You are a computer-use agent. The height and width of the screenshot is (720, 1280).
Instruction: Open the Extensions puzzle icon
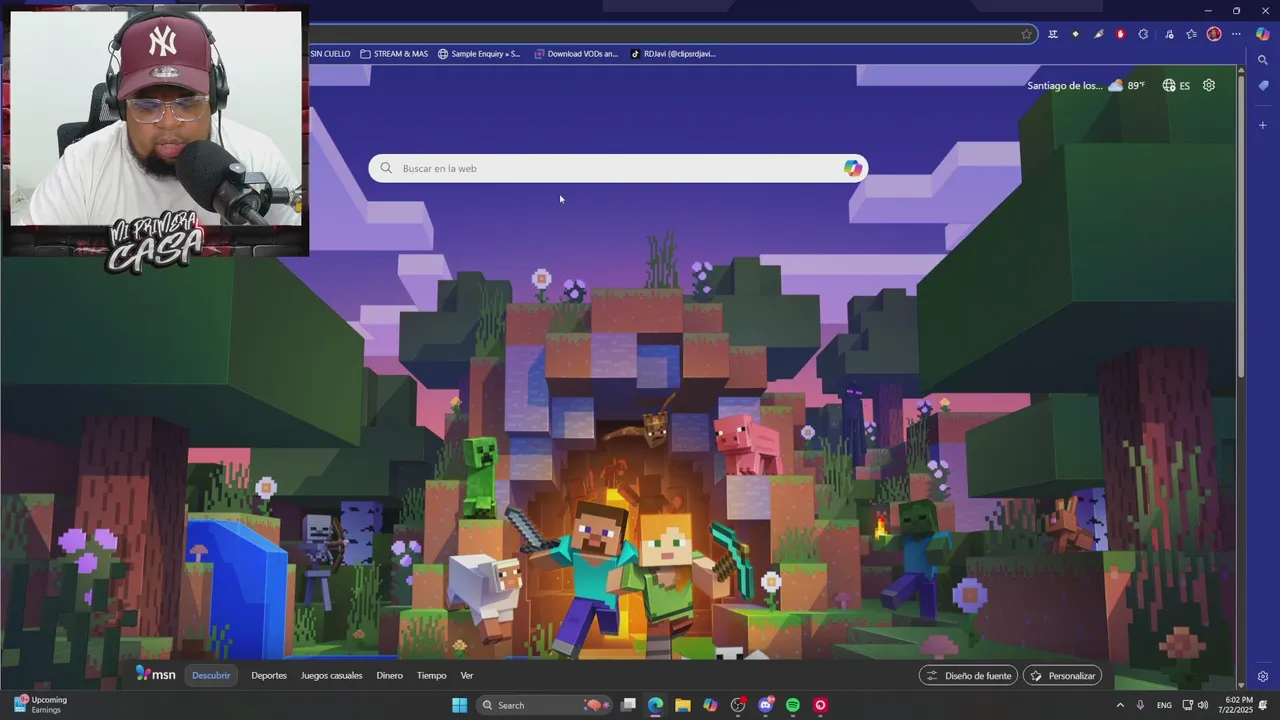1143,34
